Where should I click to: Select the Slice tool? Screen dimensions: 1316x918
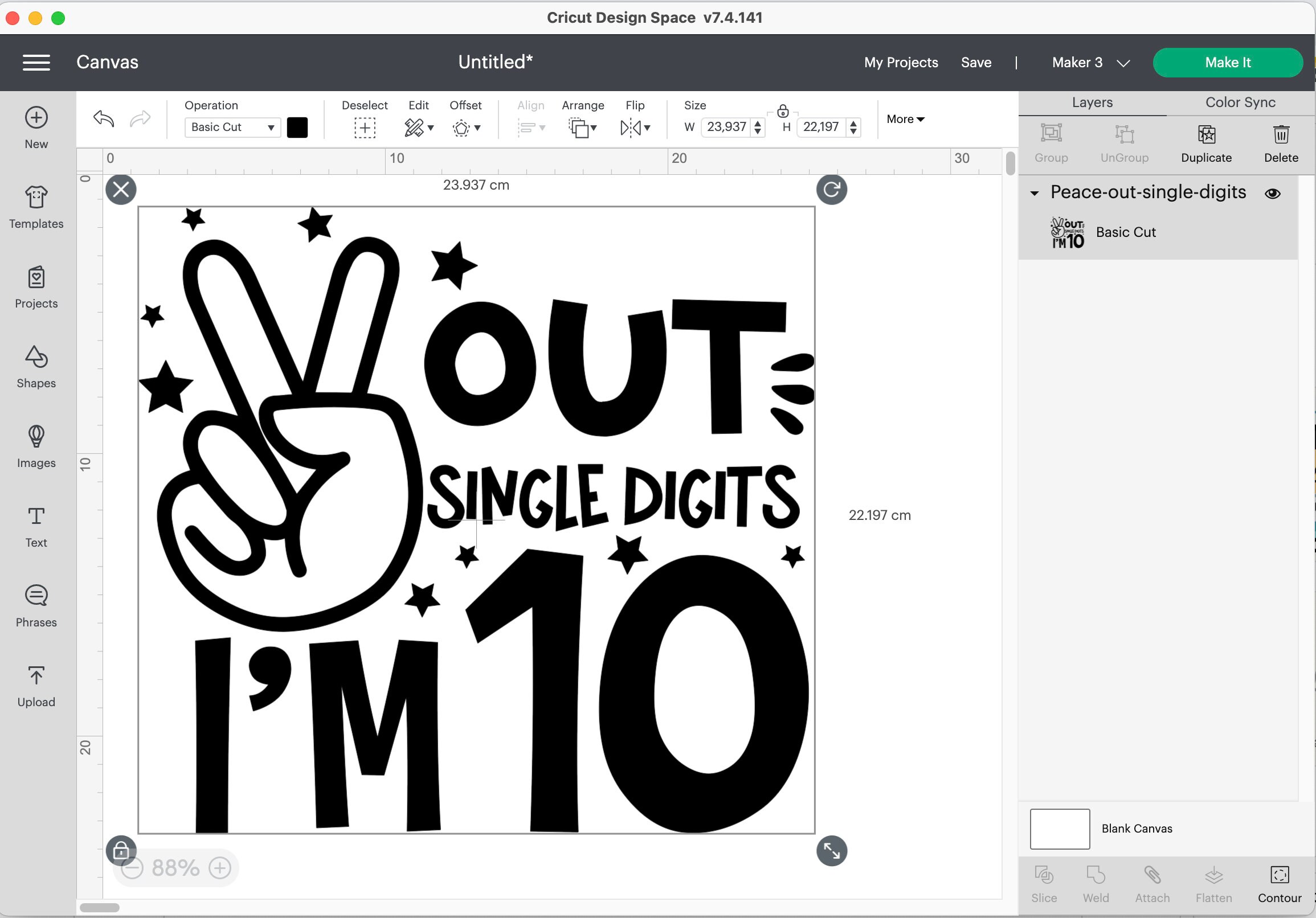[x=1044, y=883]
